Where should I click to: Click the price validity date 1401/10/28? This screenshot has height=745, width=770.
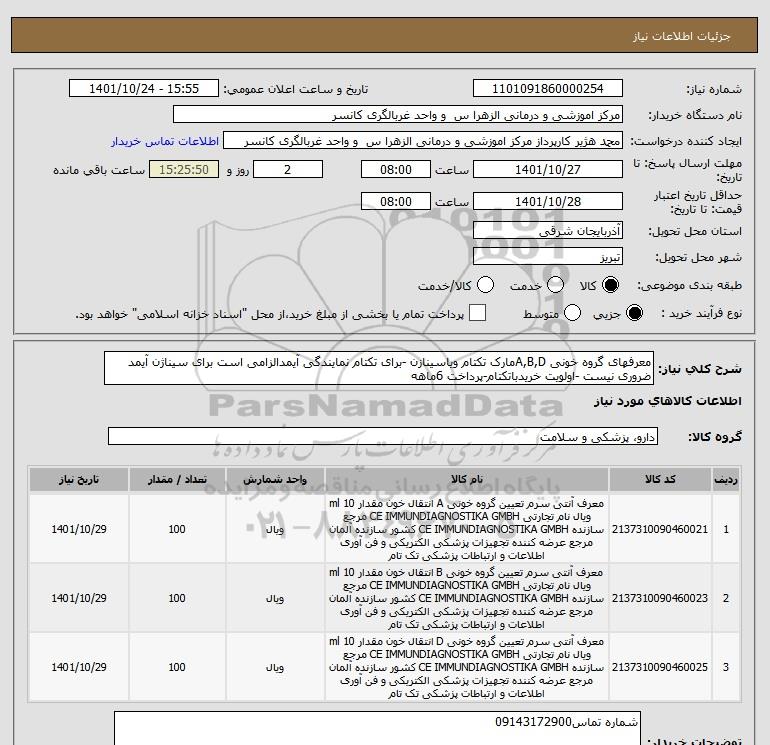pyautogui.click(x=548, y=201)
